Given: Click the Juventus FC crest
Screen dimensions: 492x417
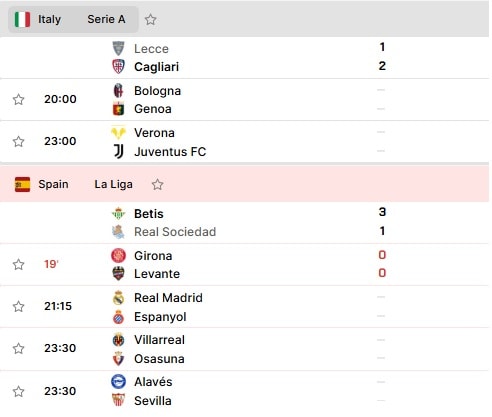Looking at the screenshot, I should (x=118, y=151).
